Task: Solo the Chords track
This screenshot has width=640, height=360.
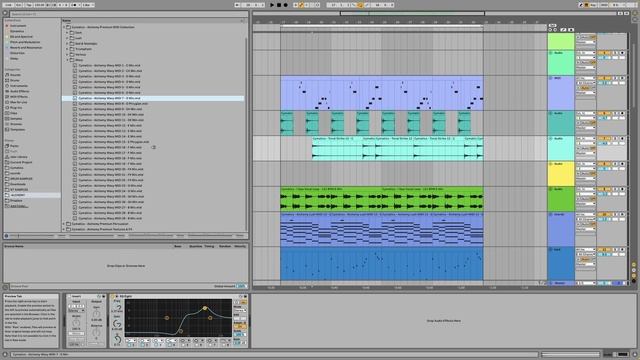Action: click(x=615, y=214)
